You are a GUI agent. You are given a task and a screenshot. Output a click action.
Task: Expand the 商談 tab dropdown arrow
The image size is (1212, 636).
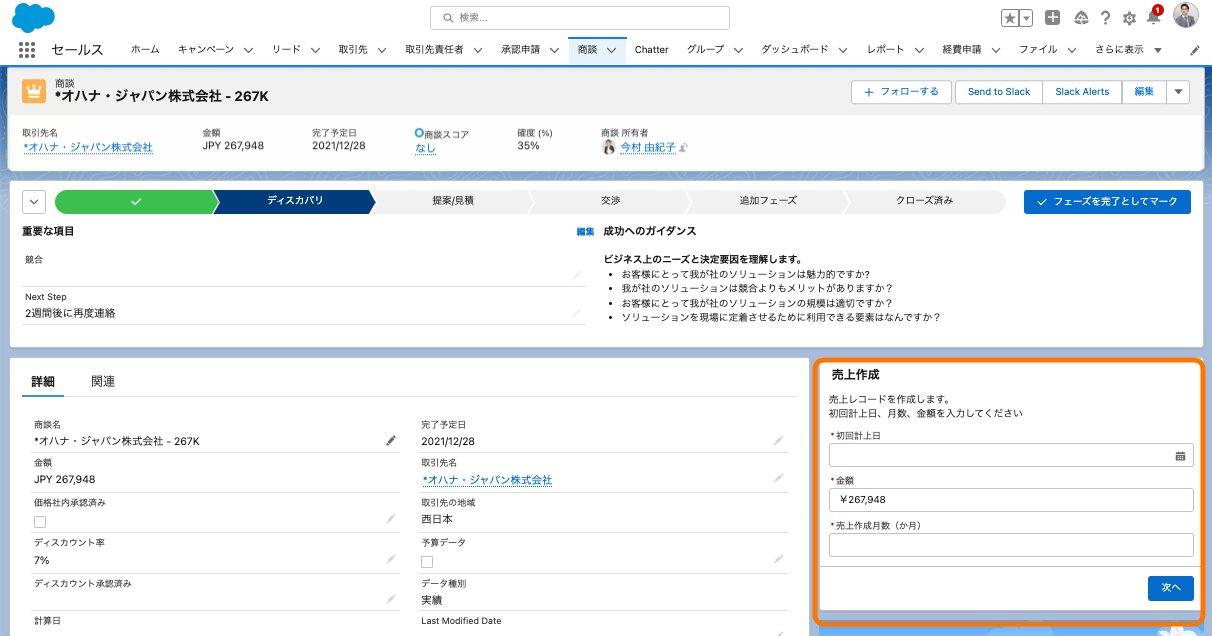tap(611, 50)
